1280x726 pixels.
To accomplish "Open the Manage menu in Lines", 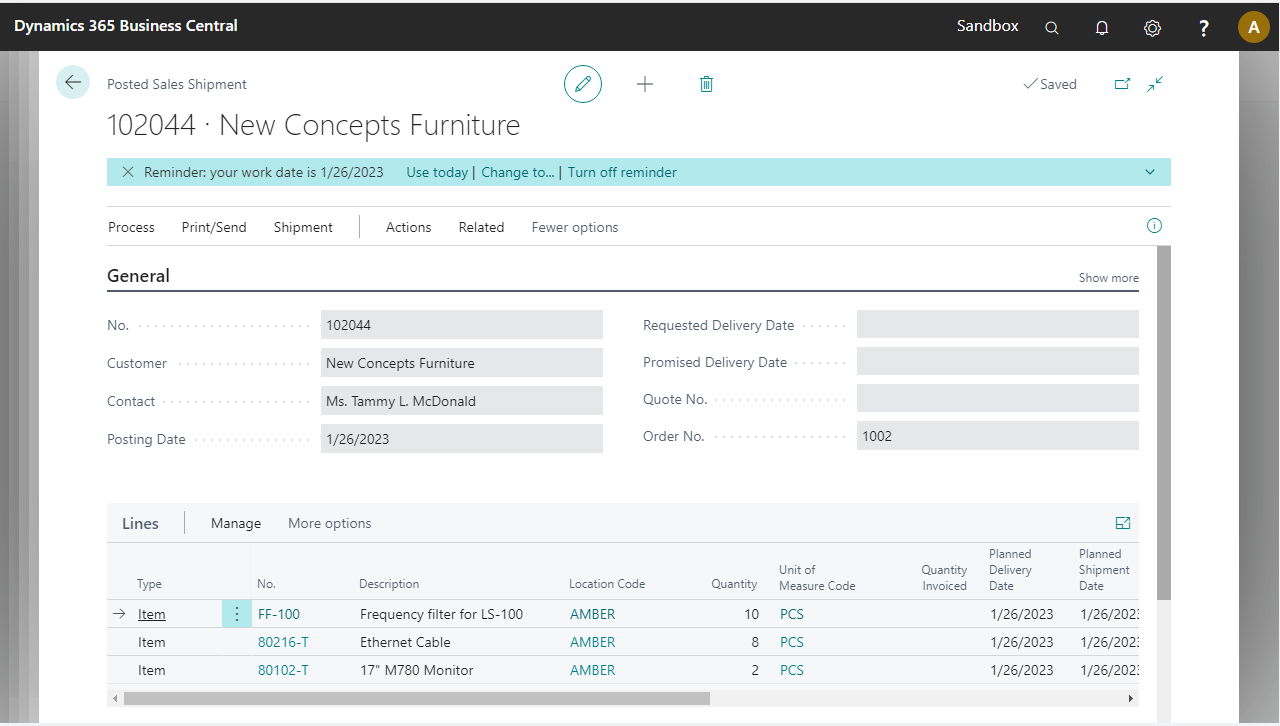I will [236, 523].
